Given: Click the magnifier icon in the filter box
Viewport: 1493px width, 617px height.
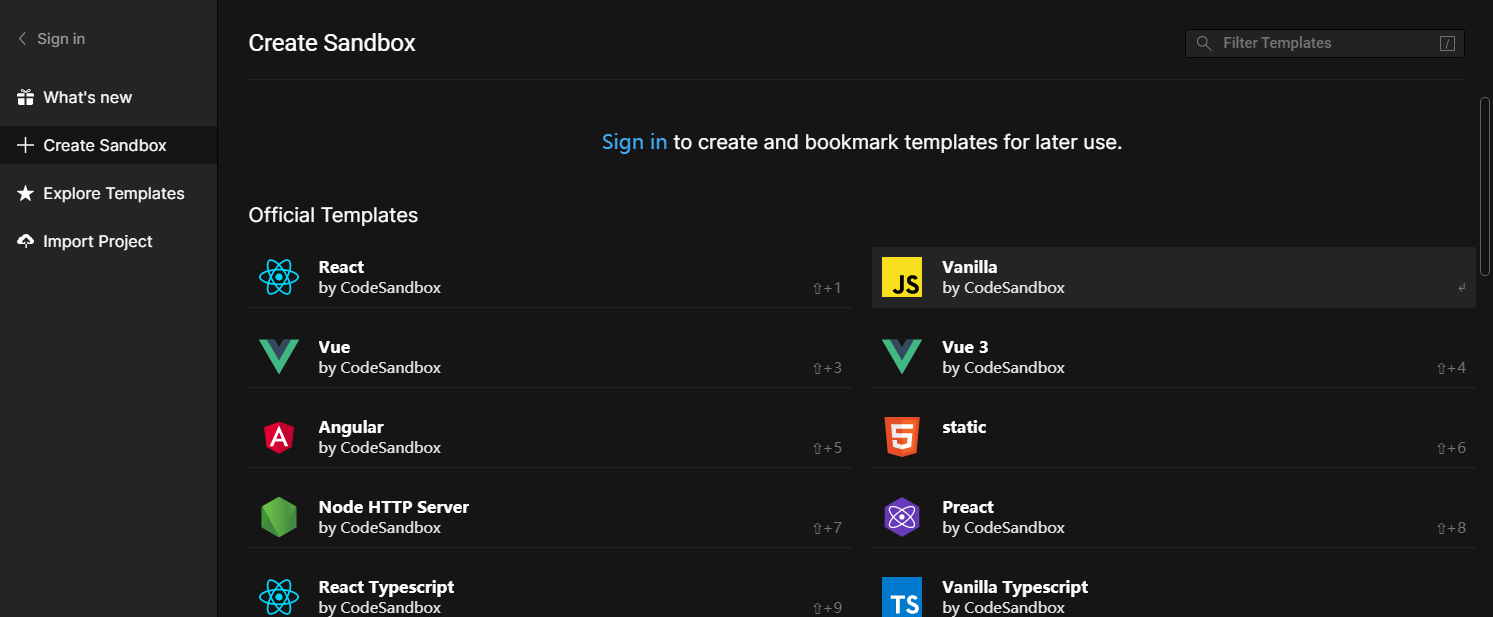Looking at the screenshot, I should pyautogui.click(x=1204, y=43).
